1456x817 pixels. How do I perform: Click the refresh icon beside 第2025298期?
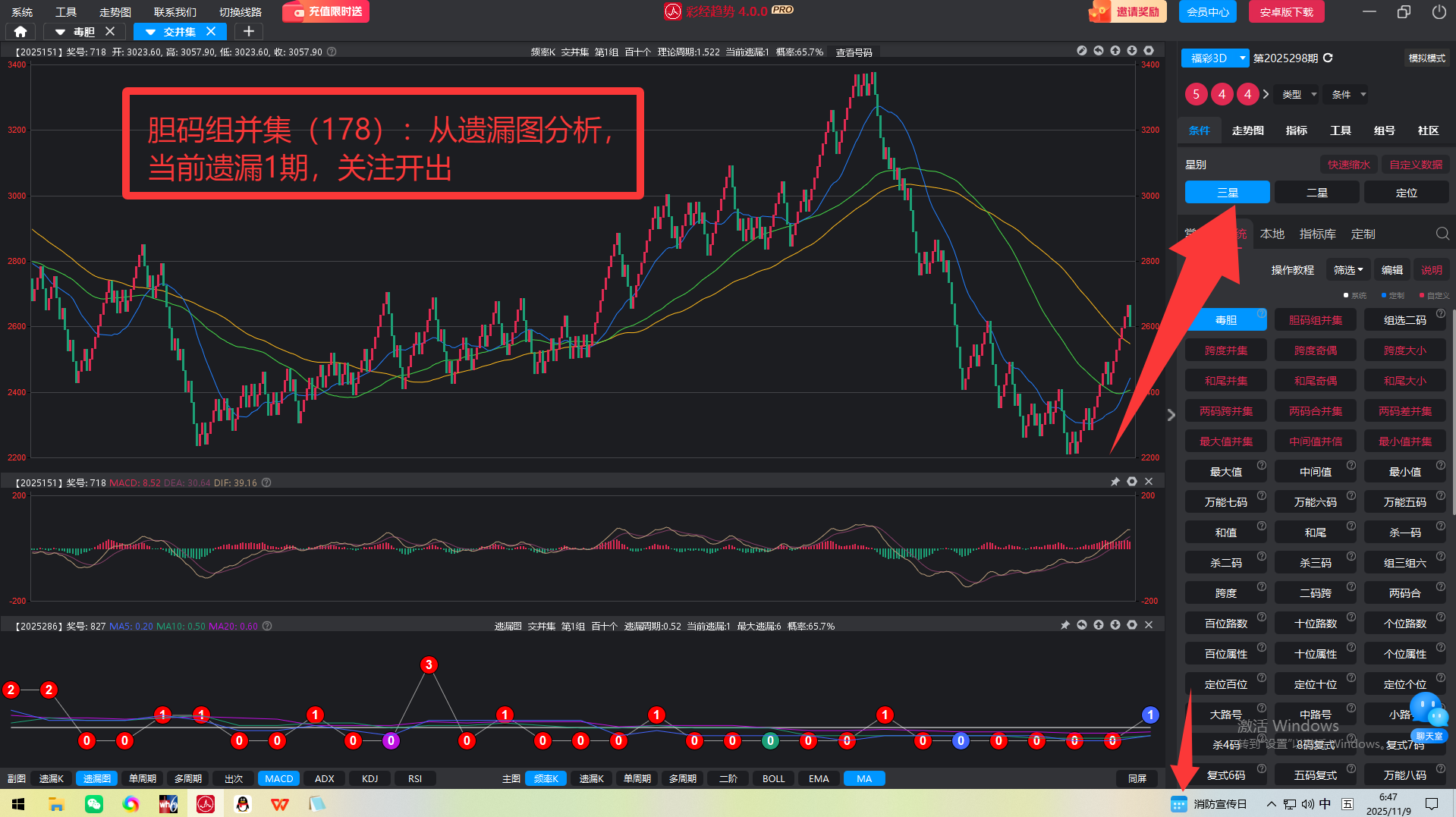(1328, 58)
